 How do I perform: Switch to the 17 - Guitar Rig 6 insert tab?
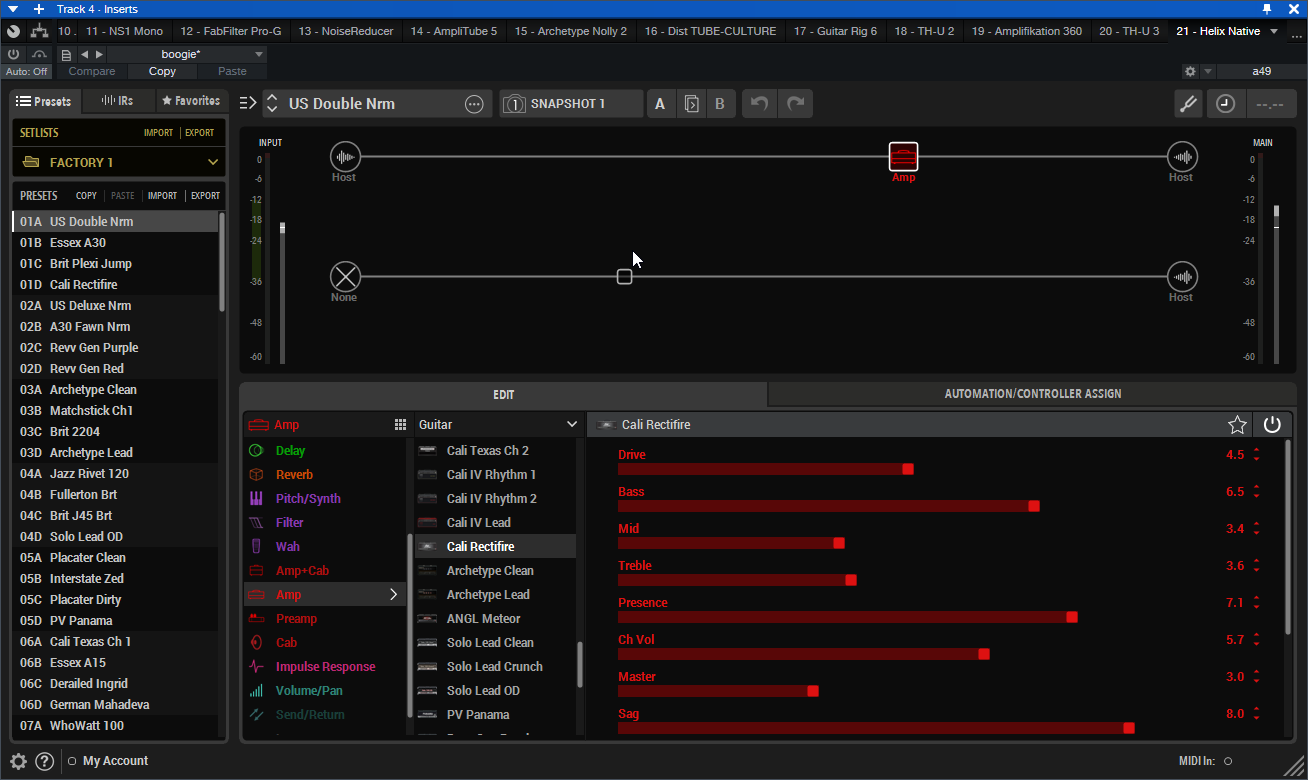pos(835,31)
